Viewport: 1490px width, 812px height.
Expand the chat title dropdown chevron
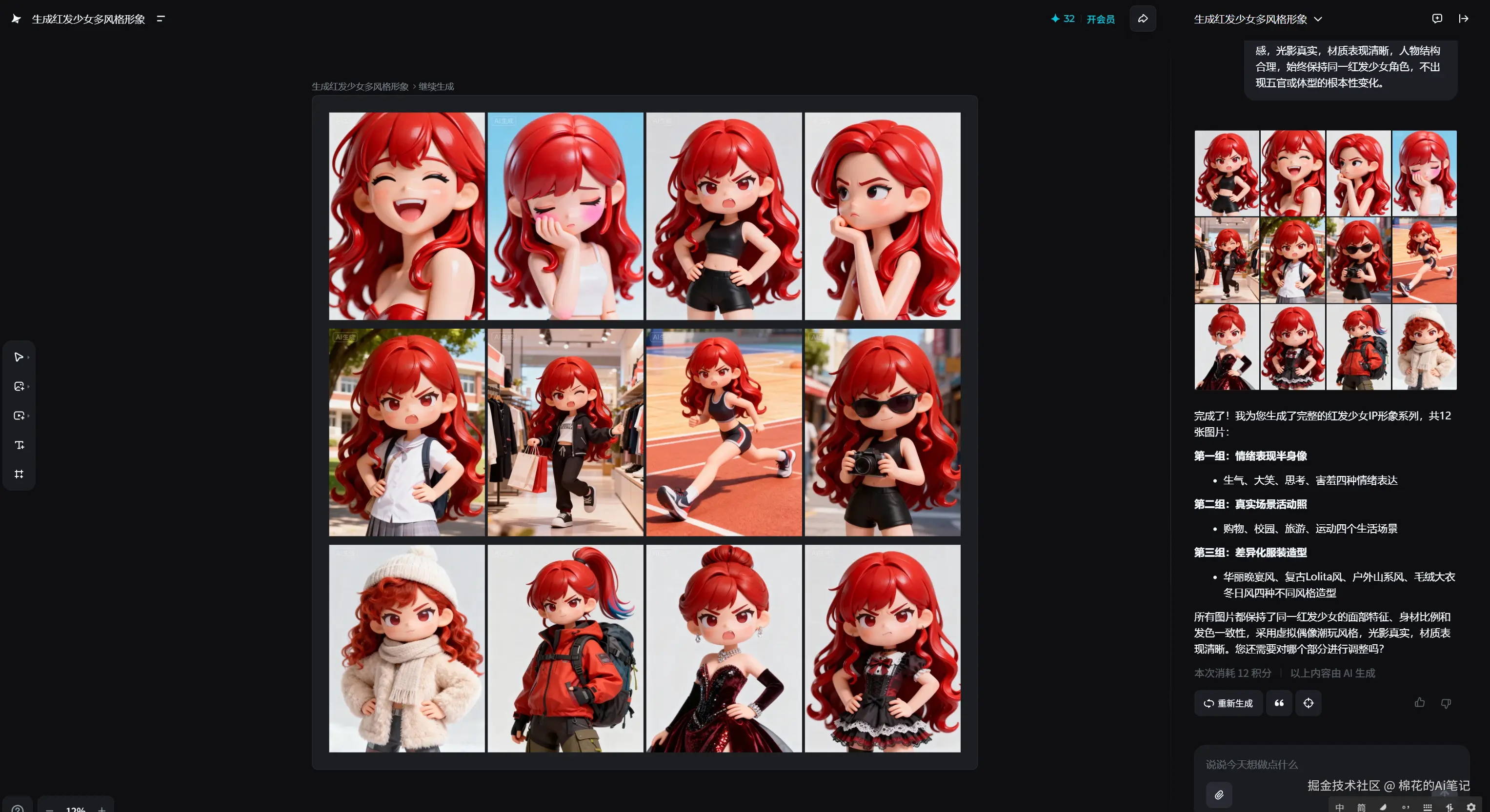pyautogui.click(x=1318, y=19)
